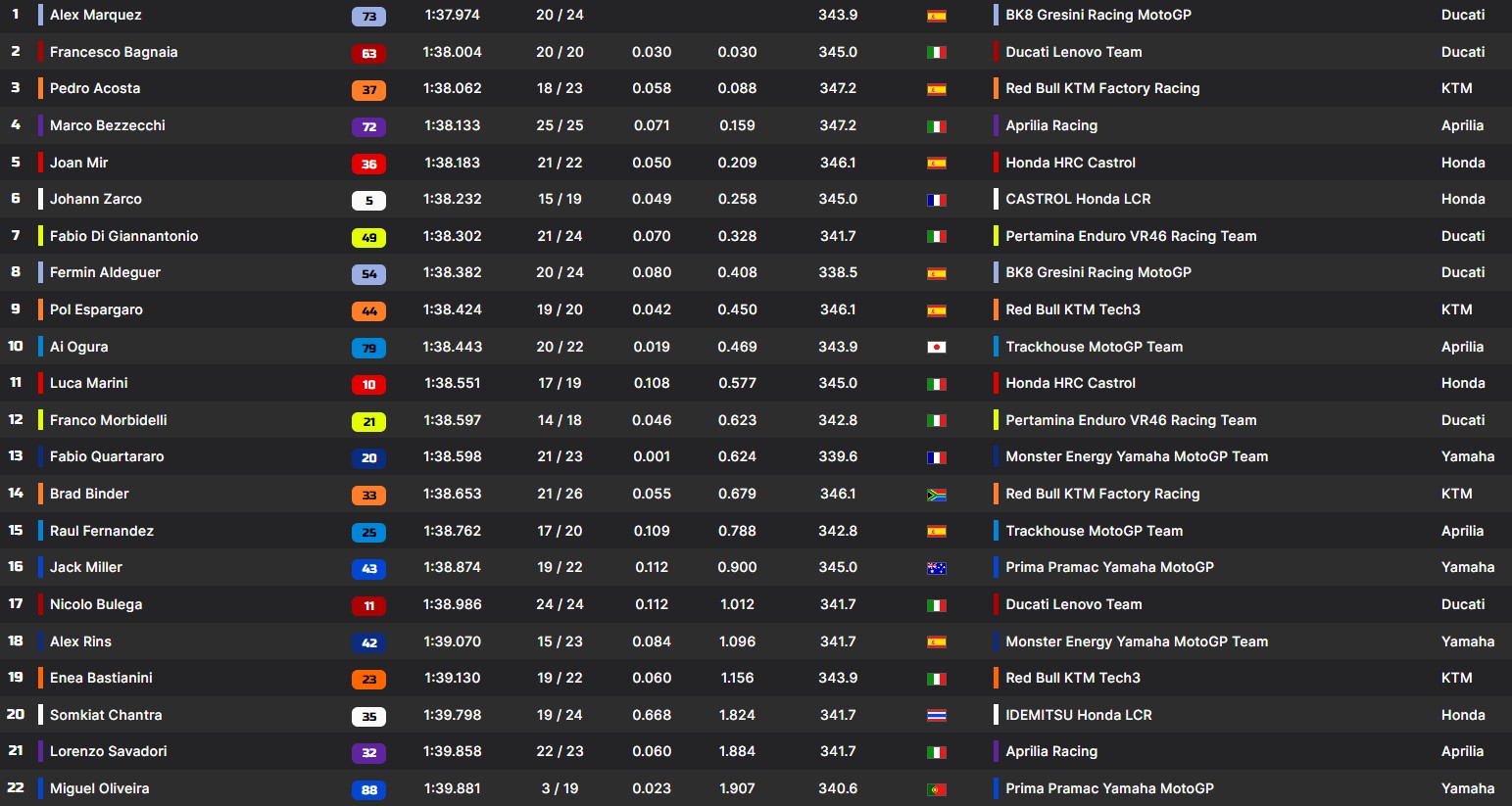The image size is (1512, 806).
Task: Click the Red Bull KTM Factory Racing link
Action: pos(1101,88)
